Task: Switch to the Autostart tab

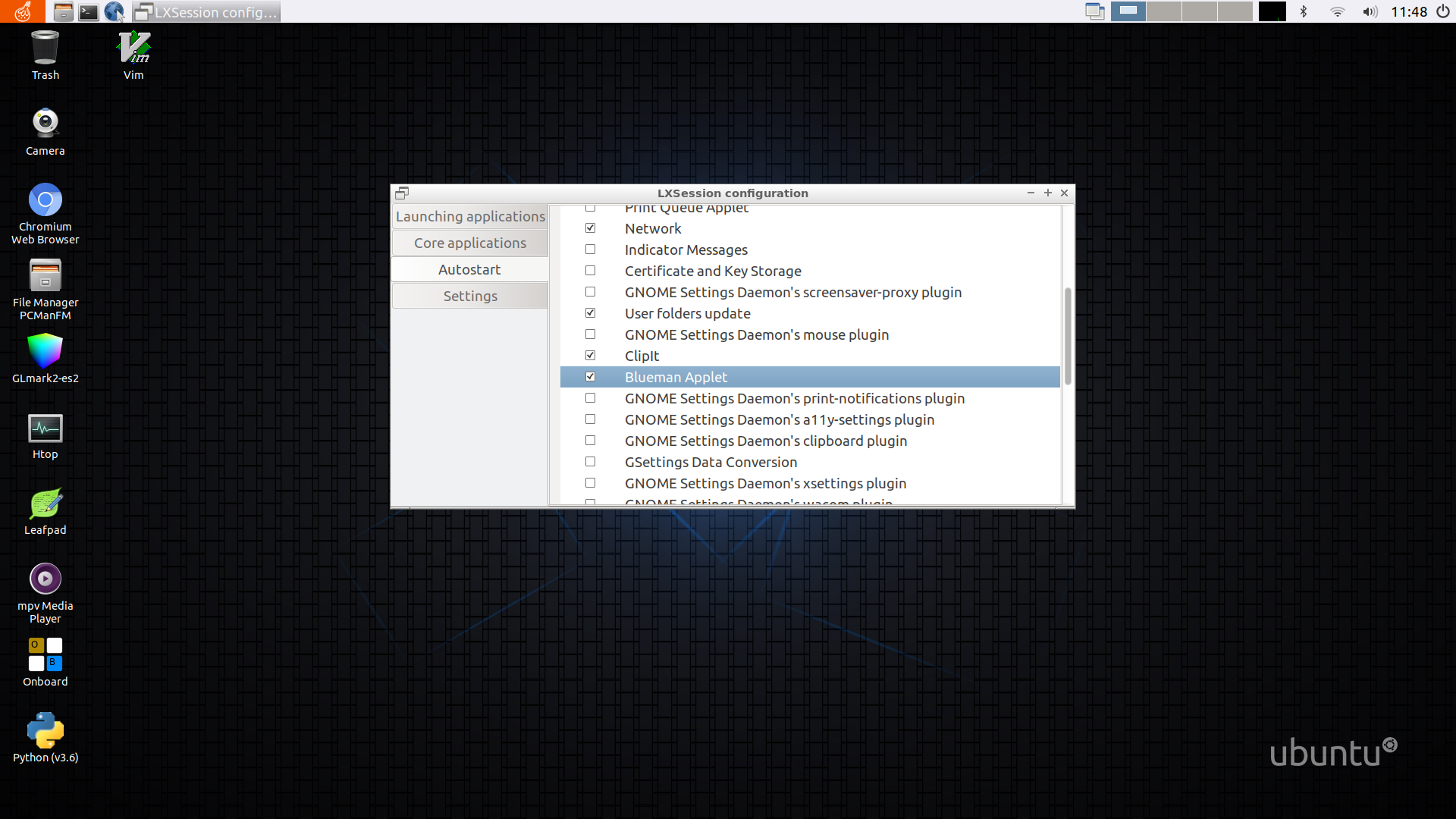Action: [x=470, y=269]
